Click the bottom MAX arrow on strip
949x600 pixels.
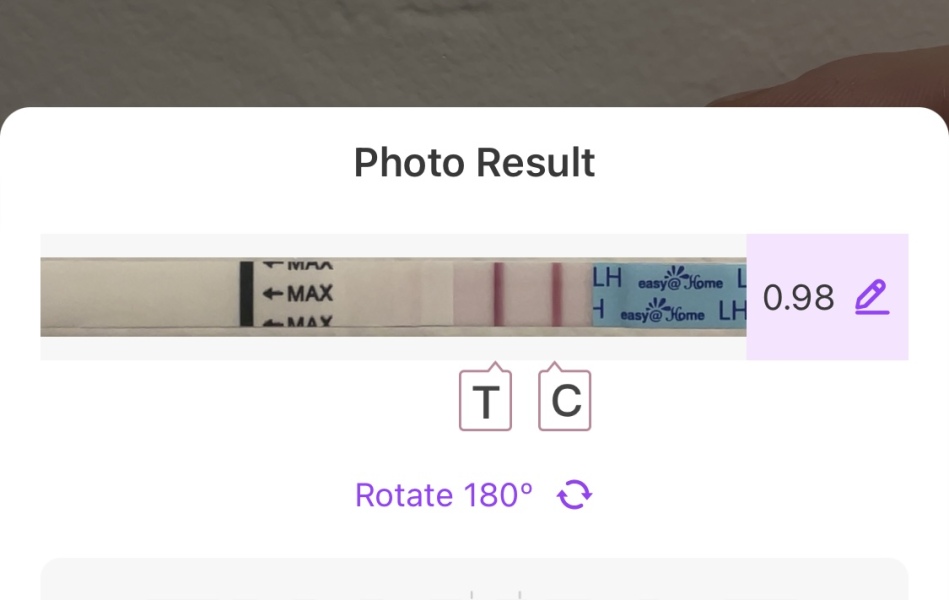click(297, 321)
